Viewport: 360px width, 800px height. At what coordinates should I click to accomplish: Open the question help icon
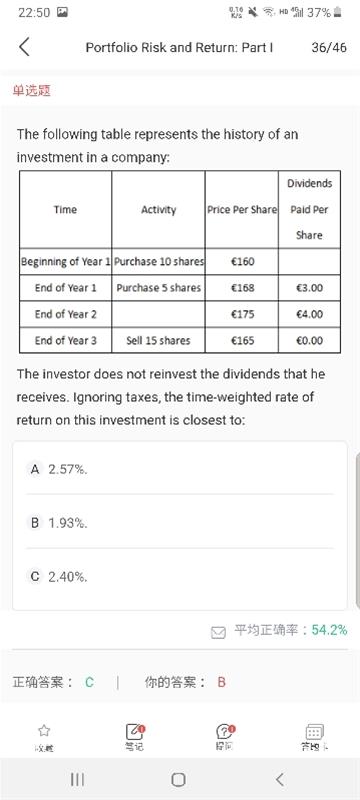click(224, 731)
